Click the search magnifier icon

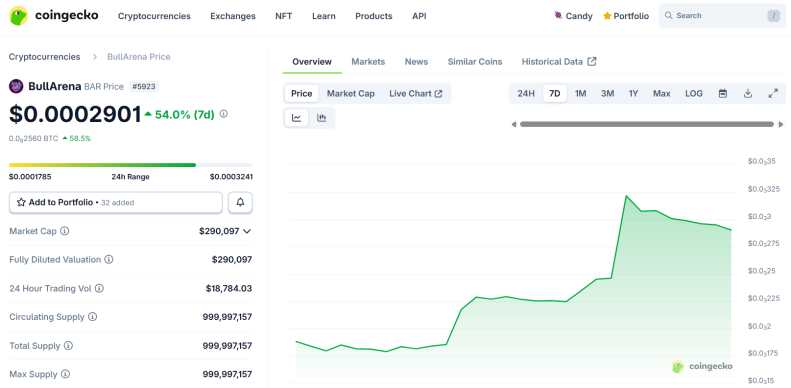tap(668, 16)
